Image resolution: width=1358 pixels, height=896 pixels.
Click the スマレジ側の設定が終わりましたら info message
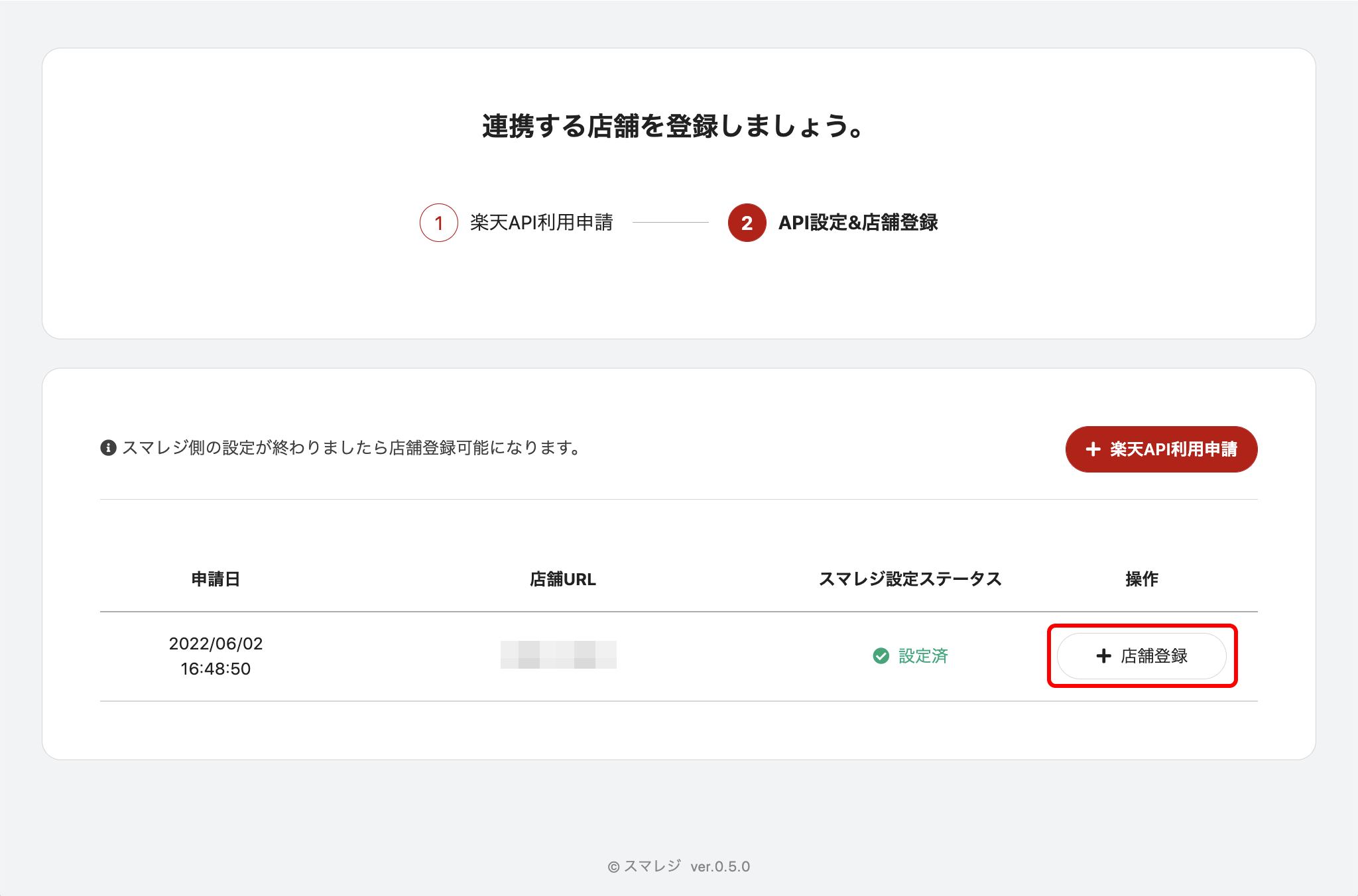tap(351, 448)
